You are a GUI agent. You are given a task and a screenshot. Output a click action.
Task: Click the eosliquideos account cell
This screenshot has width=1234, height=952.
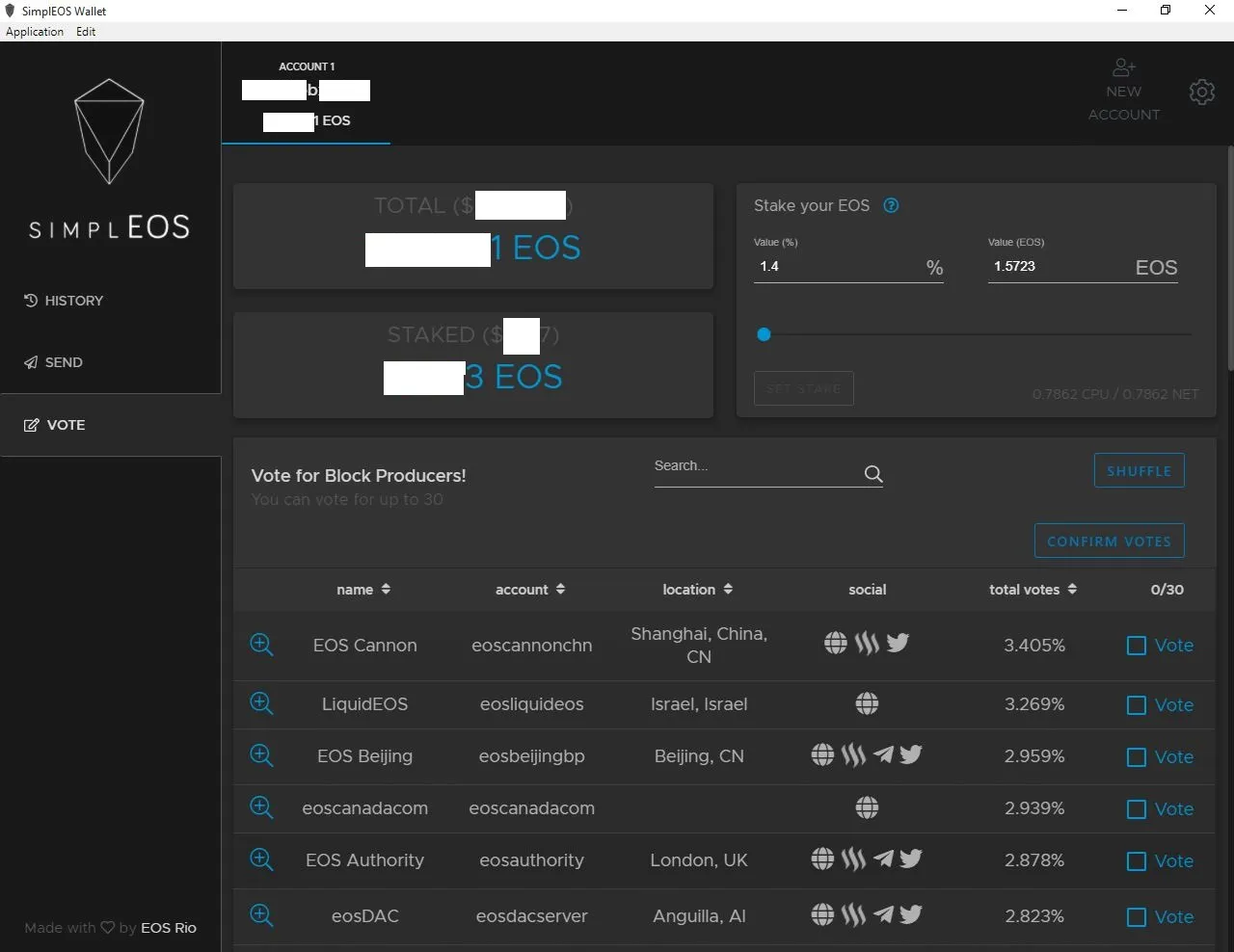pyautogui.click(x=532, y=704)
